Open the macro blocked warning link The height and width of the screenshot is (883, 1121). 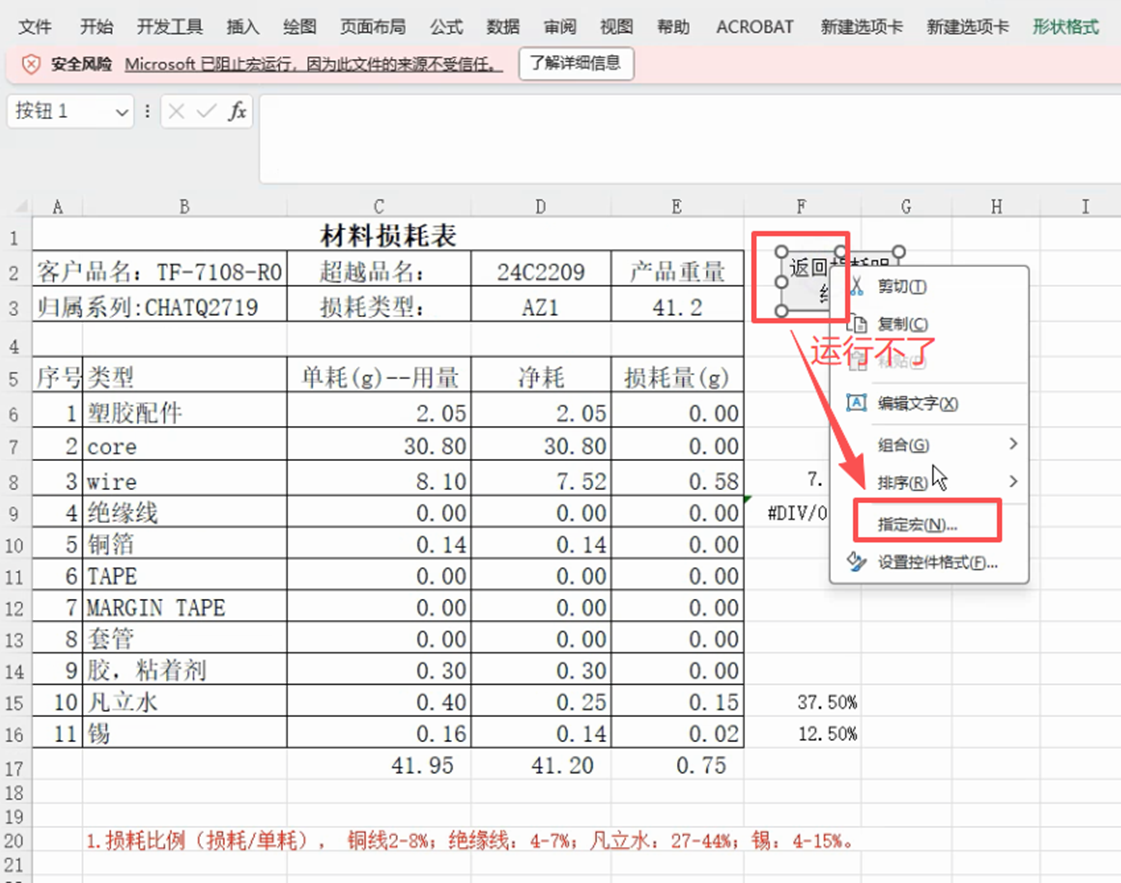tap(314, 64)
